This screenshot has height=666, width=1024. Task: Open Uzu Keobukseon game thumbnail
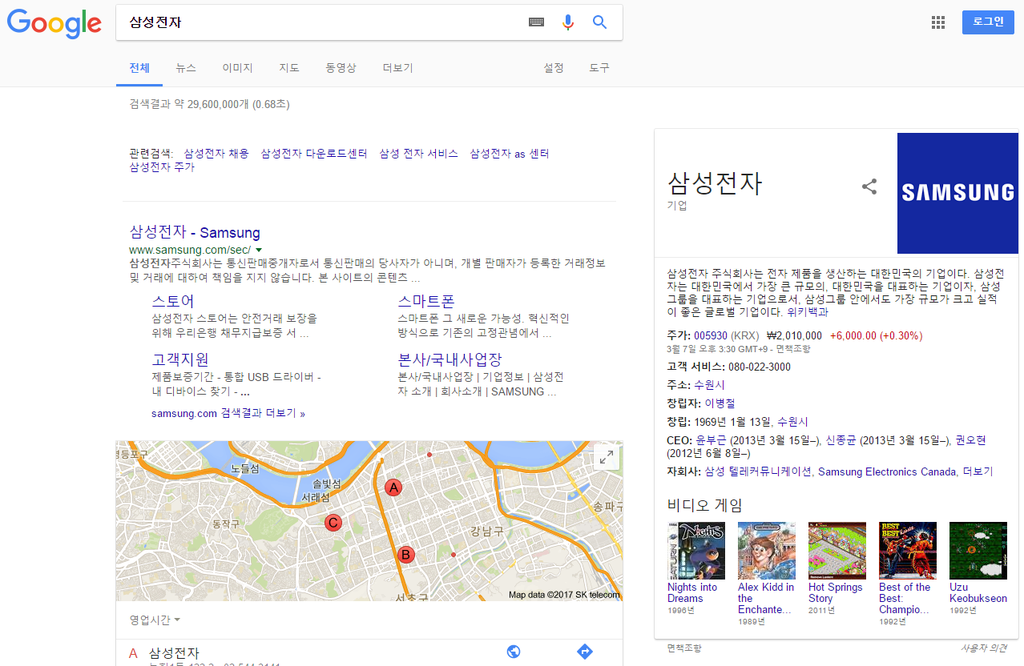[x=978, y=550]
